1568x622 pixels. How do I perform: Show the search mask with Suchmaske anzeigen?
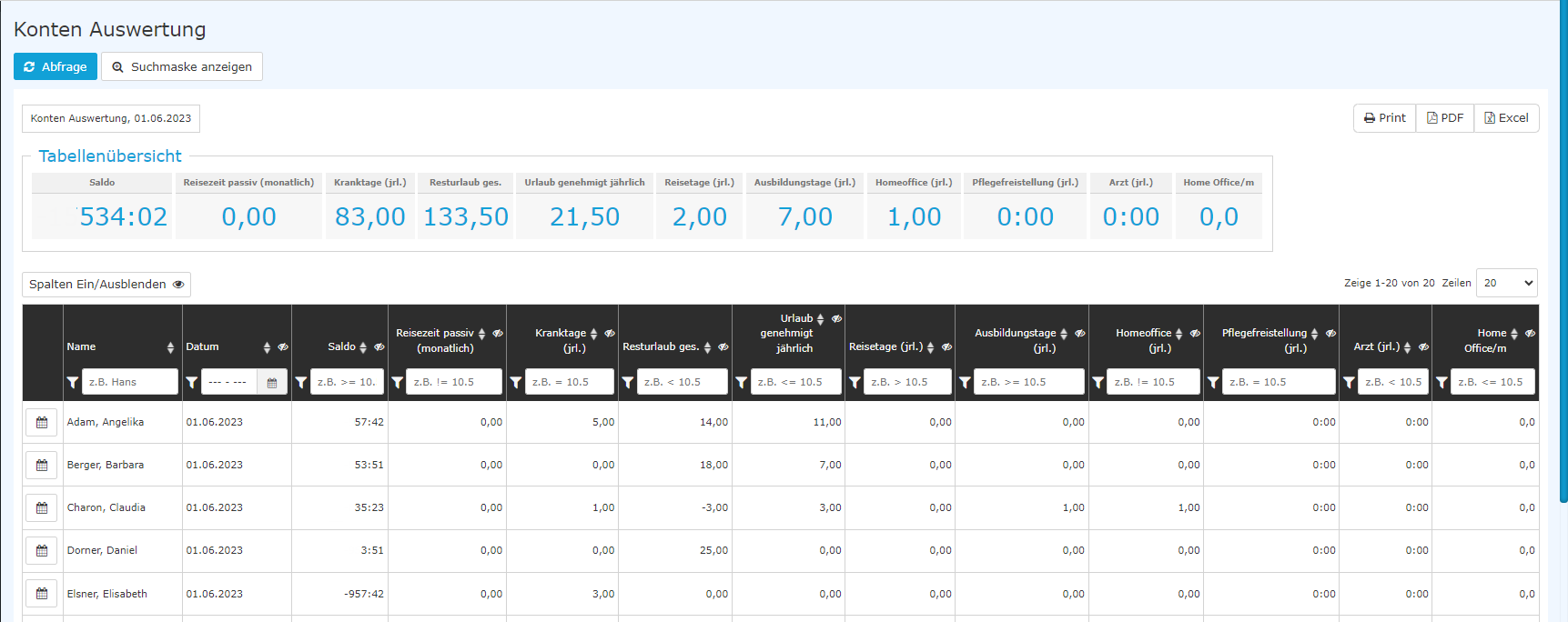coord(182,66)
